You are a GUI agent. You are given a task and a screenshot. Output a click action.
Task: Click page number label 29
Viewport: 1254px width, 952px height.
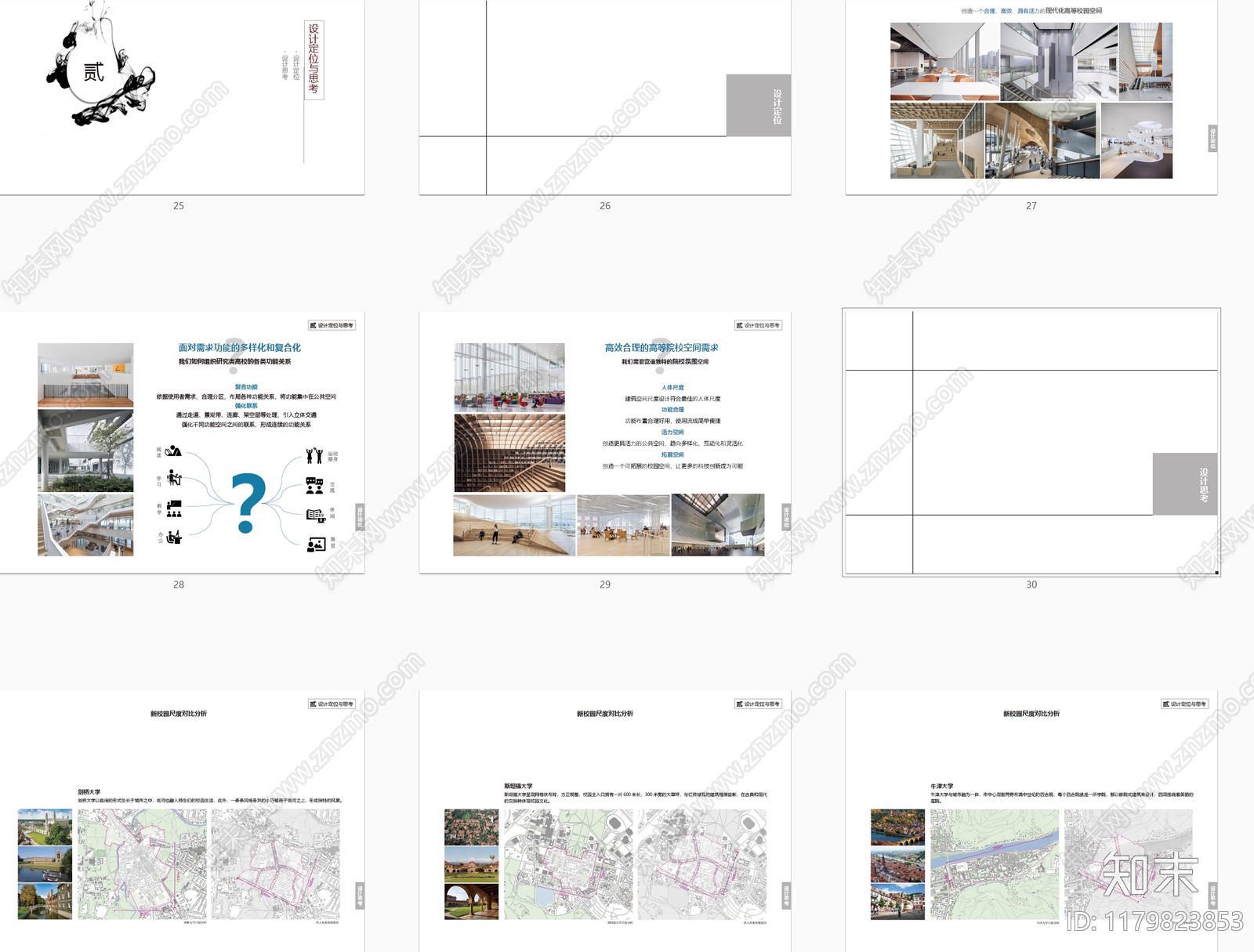605,585
